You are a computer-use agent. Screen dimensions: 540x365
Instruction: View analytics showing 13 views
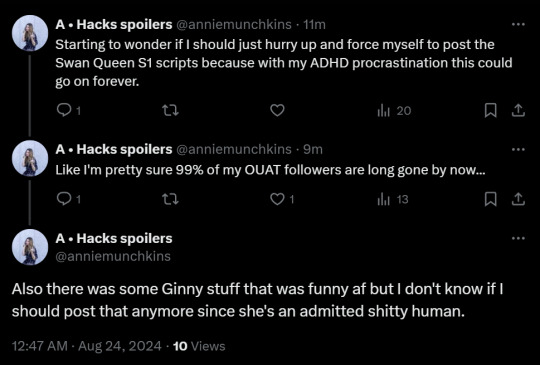click(x=393, y=200)
